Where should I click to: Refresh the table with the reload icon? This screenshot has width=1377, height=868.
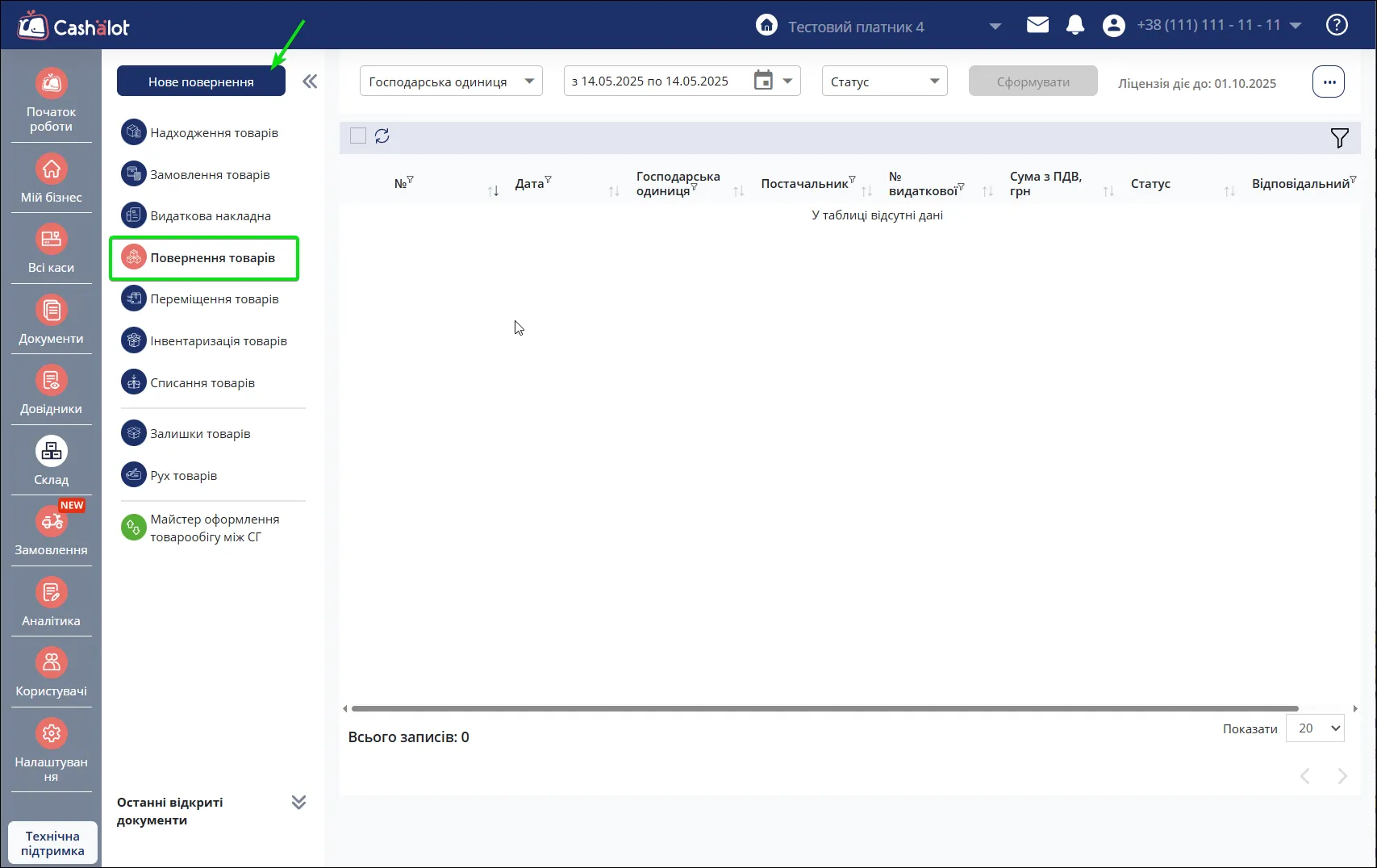coord(382,136)
